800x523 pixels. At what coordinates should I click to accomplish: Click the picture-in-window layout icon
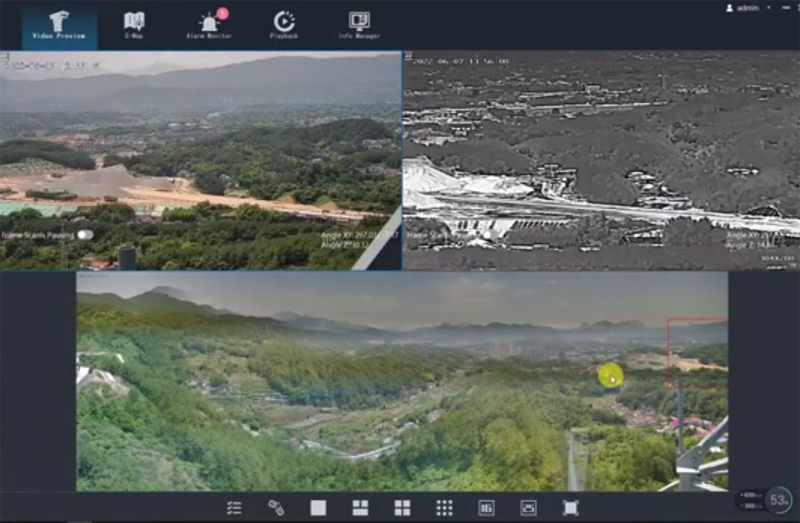[528, 508]
